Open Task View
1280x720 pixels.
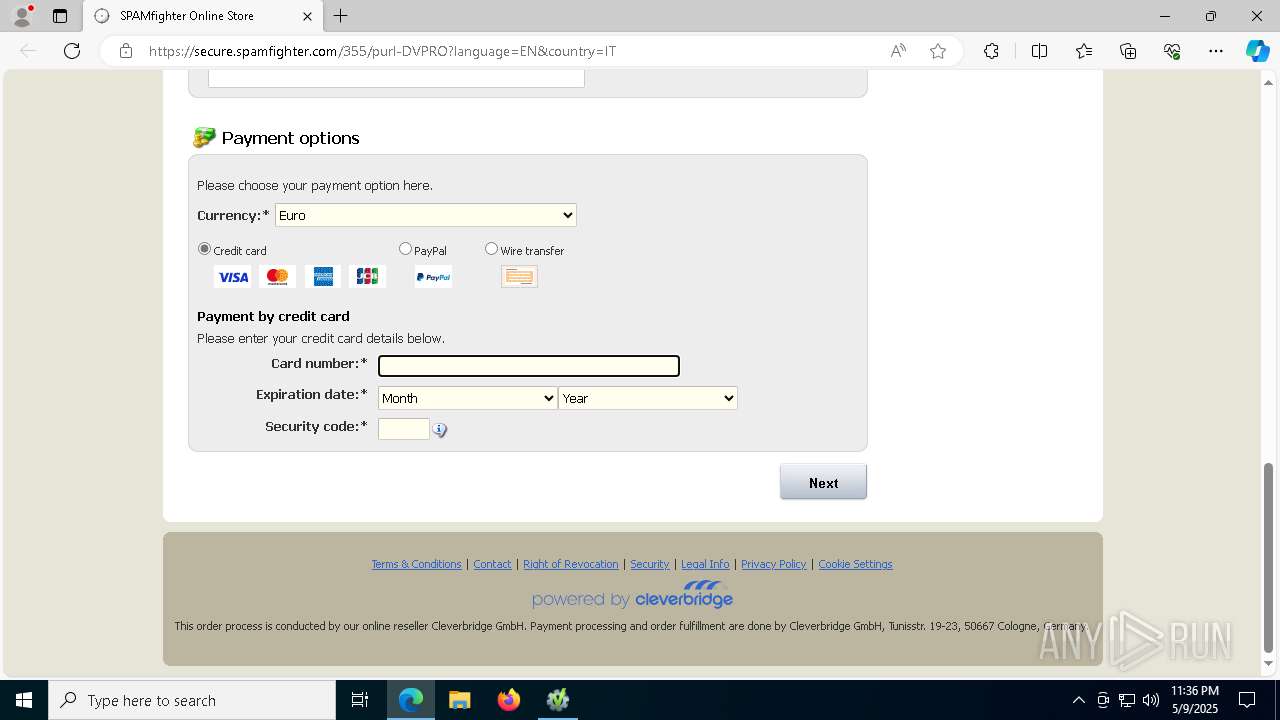[x=360, y=700]
